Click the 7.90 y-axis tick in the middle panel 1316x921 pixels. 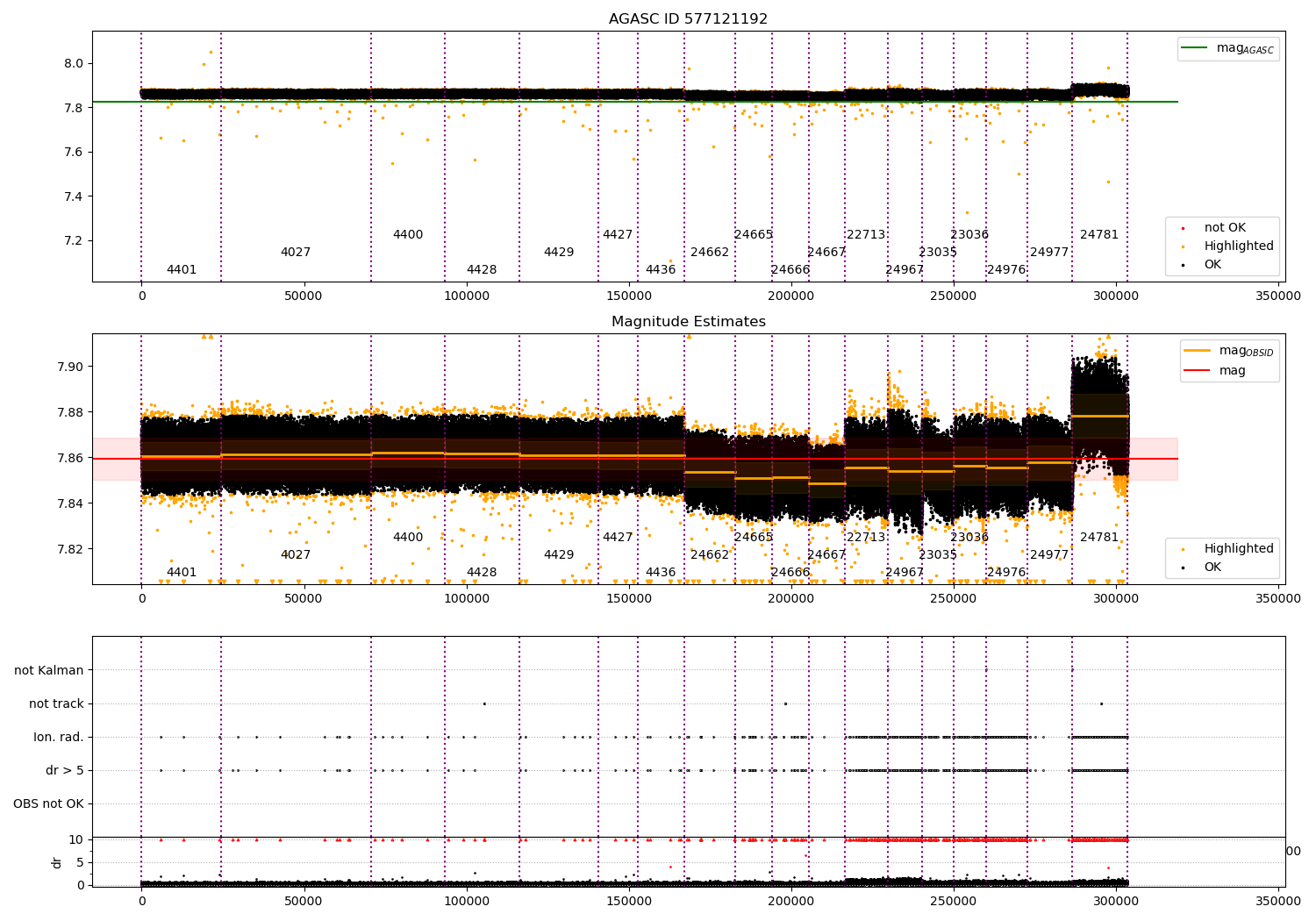pyautogui.click(x=69, y=367)
